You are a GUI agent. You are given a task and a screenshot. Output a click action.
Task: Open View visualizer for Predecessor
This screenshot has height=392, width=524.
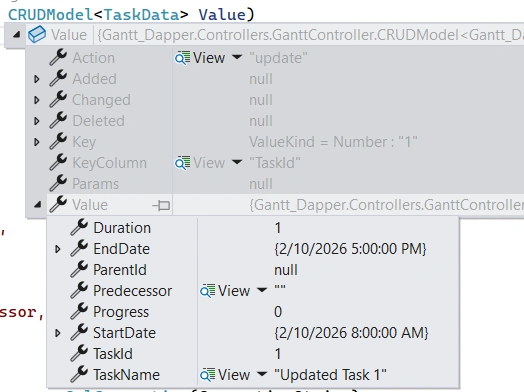click(x=225, y=291)
